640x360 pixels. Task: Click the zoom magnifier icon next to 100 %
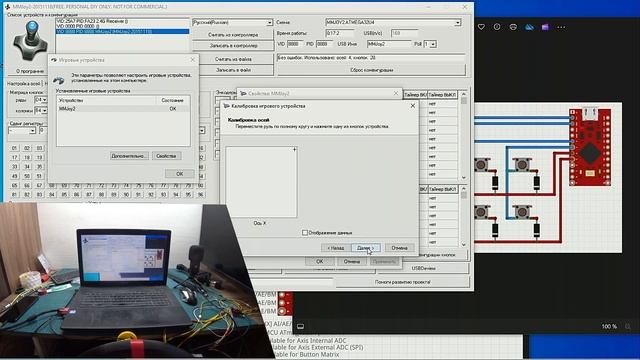[628, 327]
